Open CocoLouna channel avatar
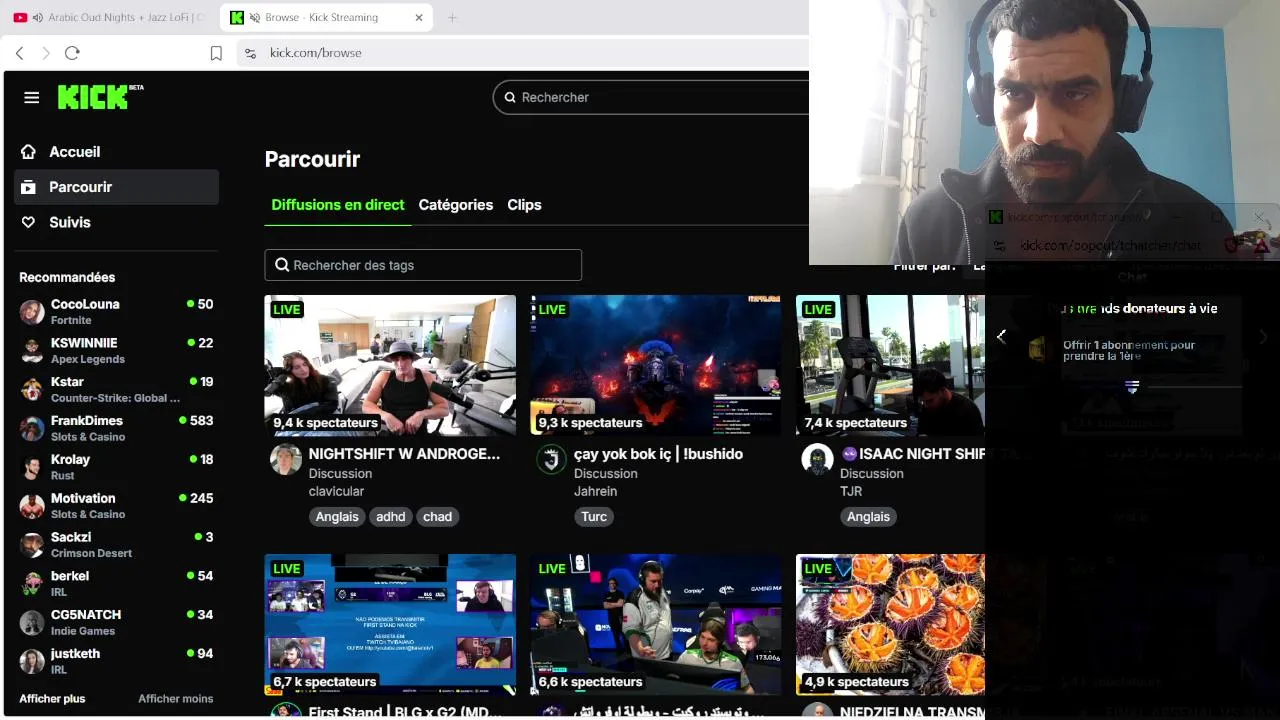1280x720 pixels. [32, 312]
